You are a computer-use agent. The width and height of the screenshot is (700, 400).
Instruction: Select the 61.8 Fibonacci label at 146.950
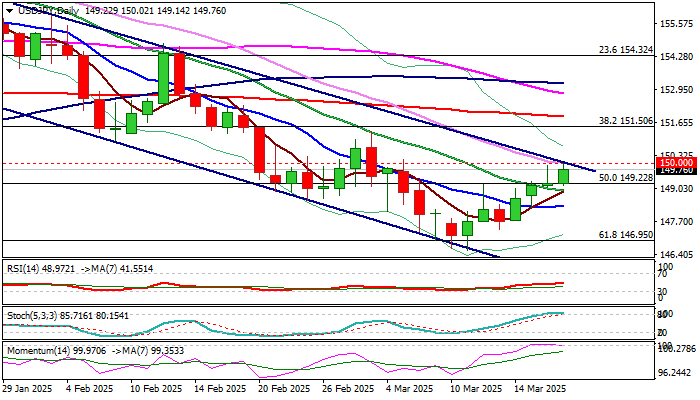(625, 234)
